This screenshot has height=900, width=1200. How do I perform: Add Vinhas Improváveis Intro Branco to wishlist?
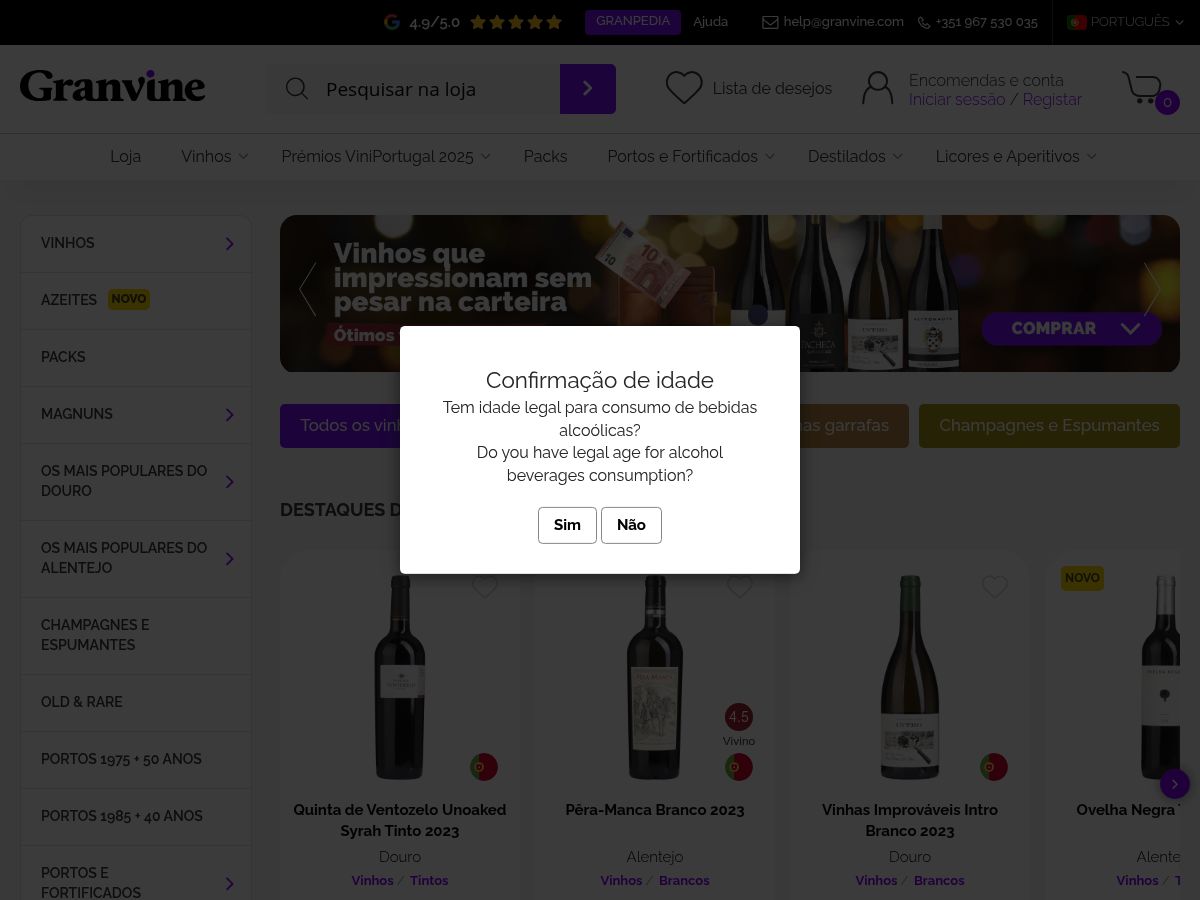pos(995,588)
